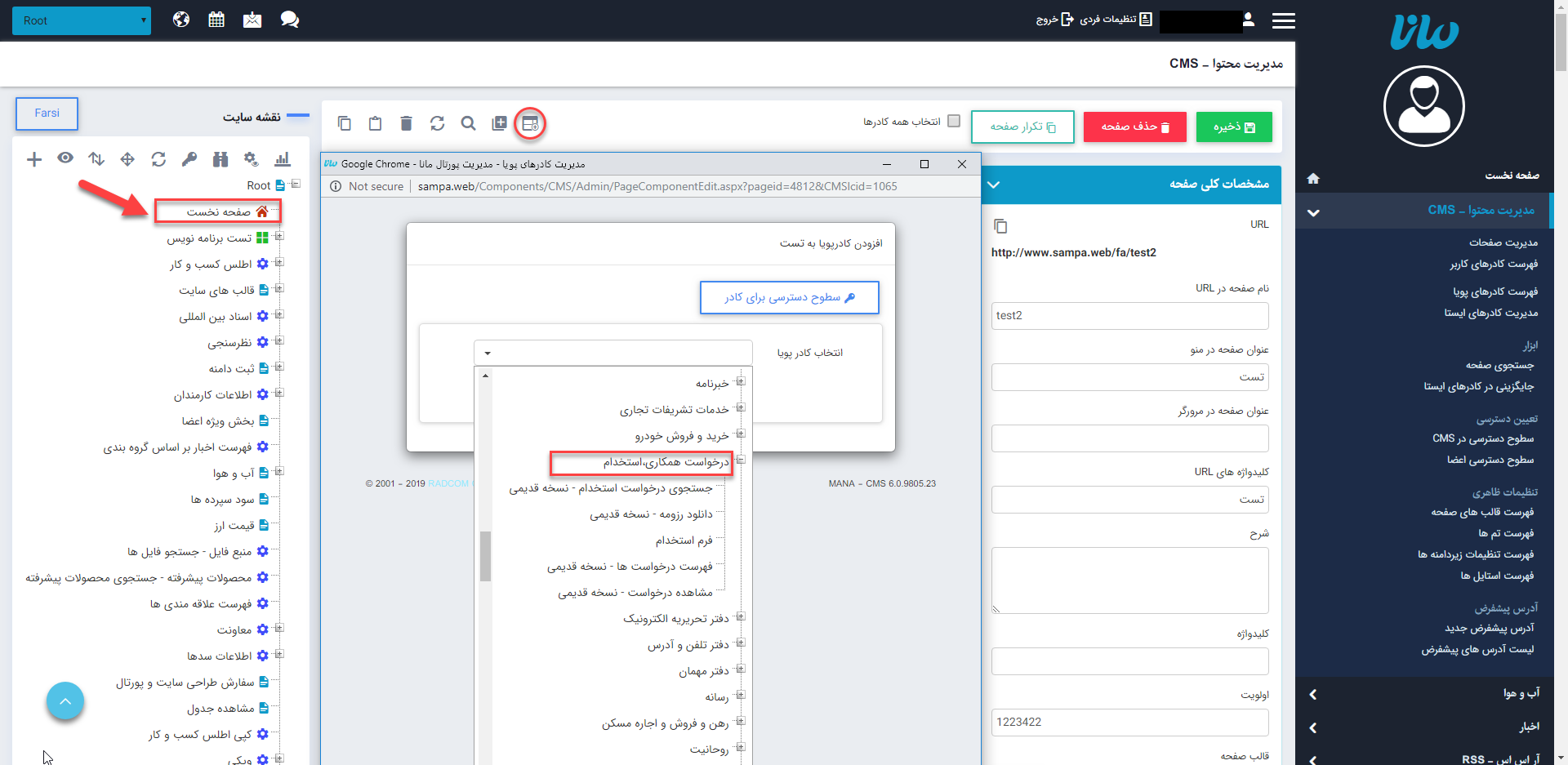Click the green ذخیره save button
This screenshot has width=1568, height=765.
coord(1233,127)
